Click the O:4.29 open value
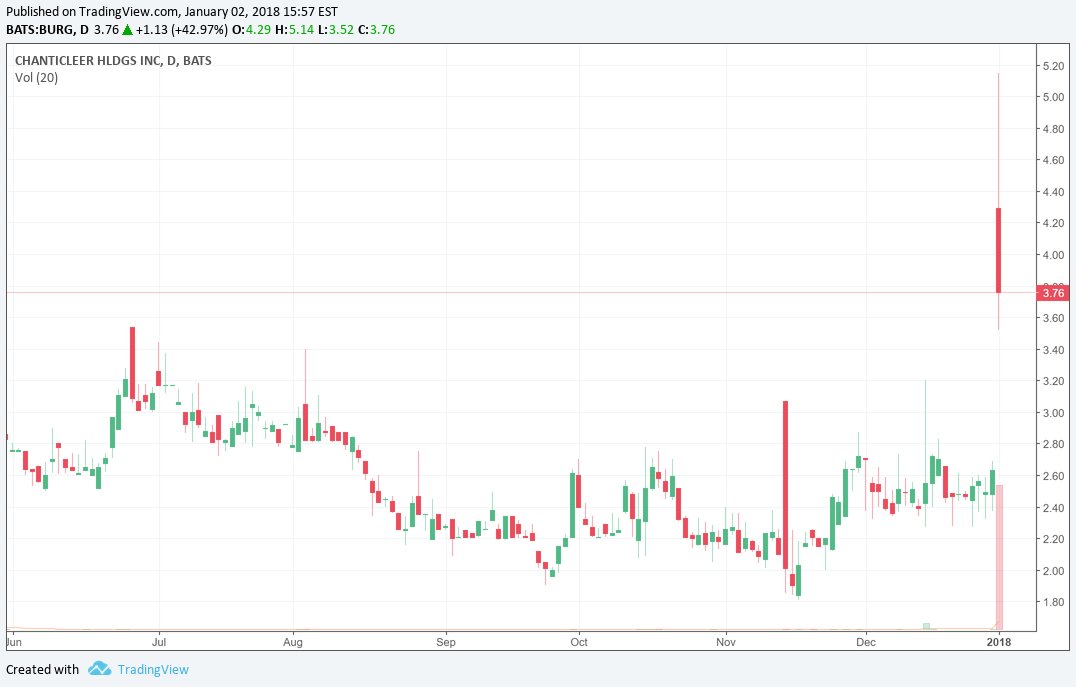Image resolution: width=1076 pixels, height=687 pixels. (251, 30)
